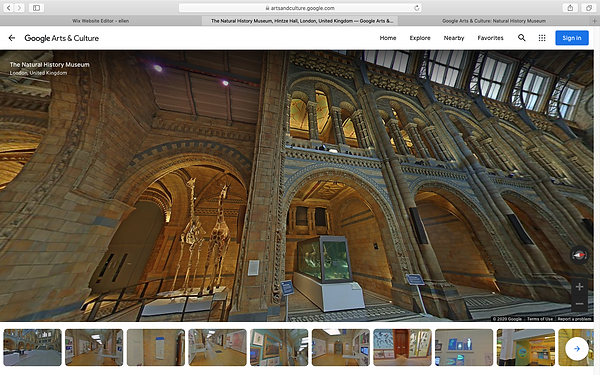
Task: Open the Explore menu item
Action: (x=420, y=38)
